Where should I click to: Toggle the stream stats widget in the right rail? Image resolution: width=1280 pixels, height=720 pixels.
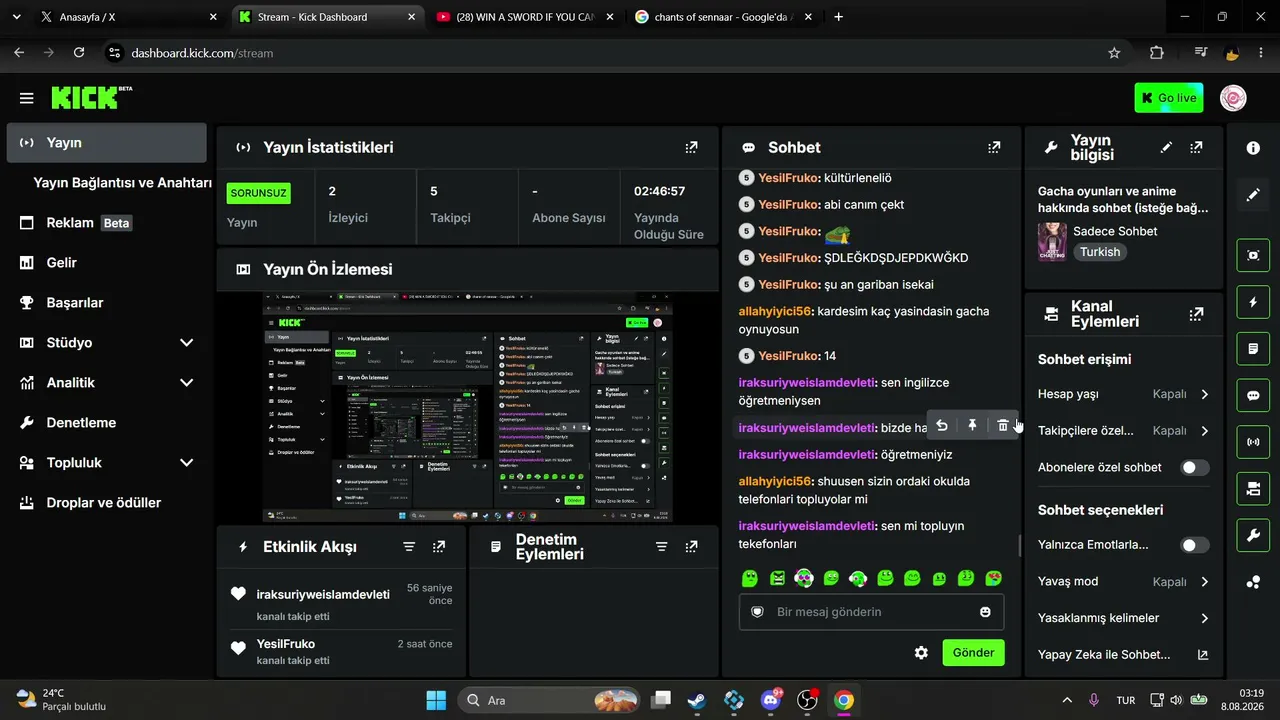click(x=1253, y=441)
